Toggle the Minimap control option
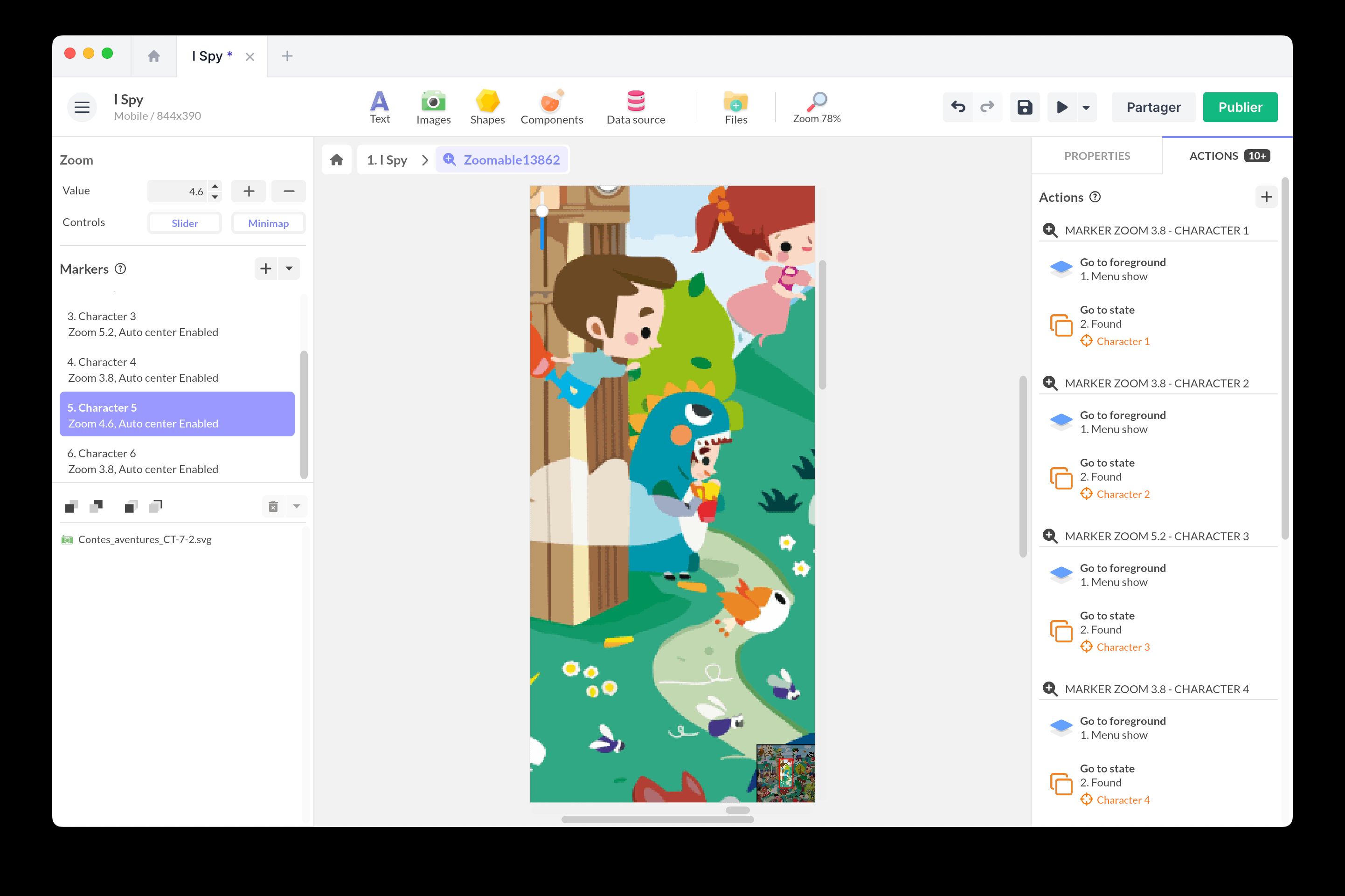1345x896 pixels. 268,223
